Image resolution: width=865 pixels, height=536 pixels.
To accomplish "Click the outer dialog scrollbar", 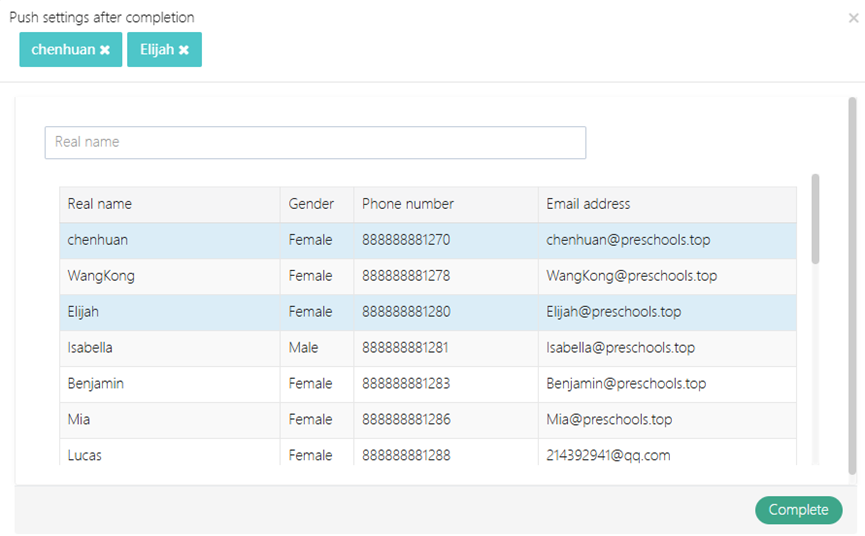I will [852, 286].
